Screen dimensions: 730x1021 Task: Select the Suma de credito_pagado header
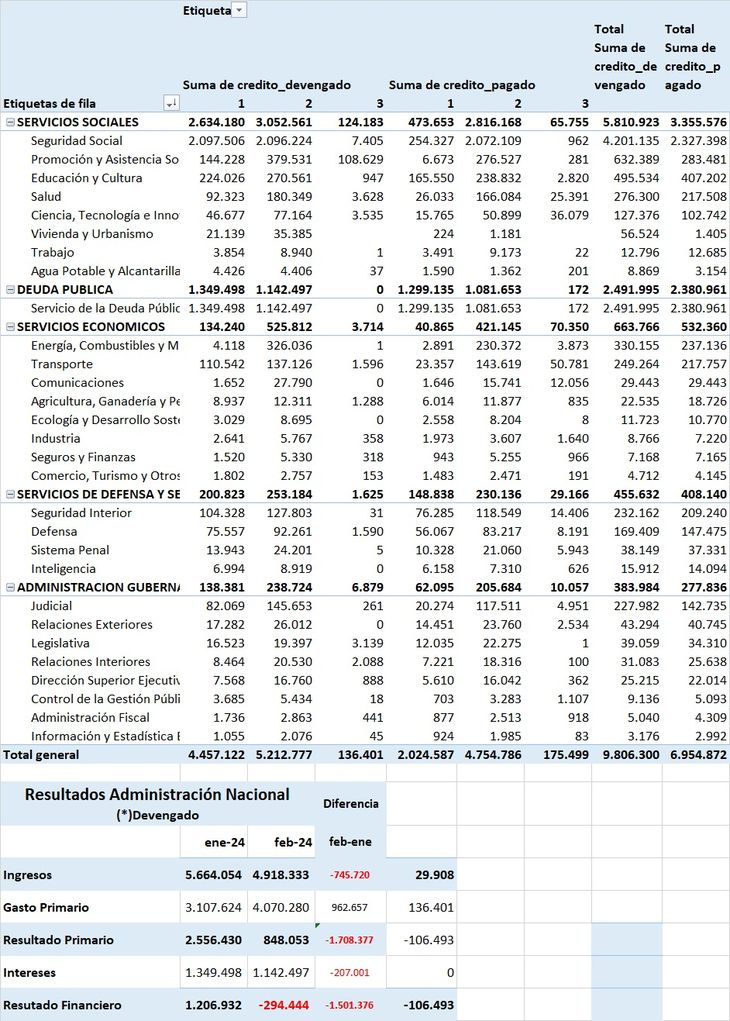point(462,85)
